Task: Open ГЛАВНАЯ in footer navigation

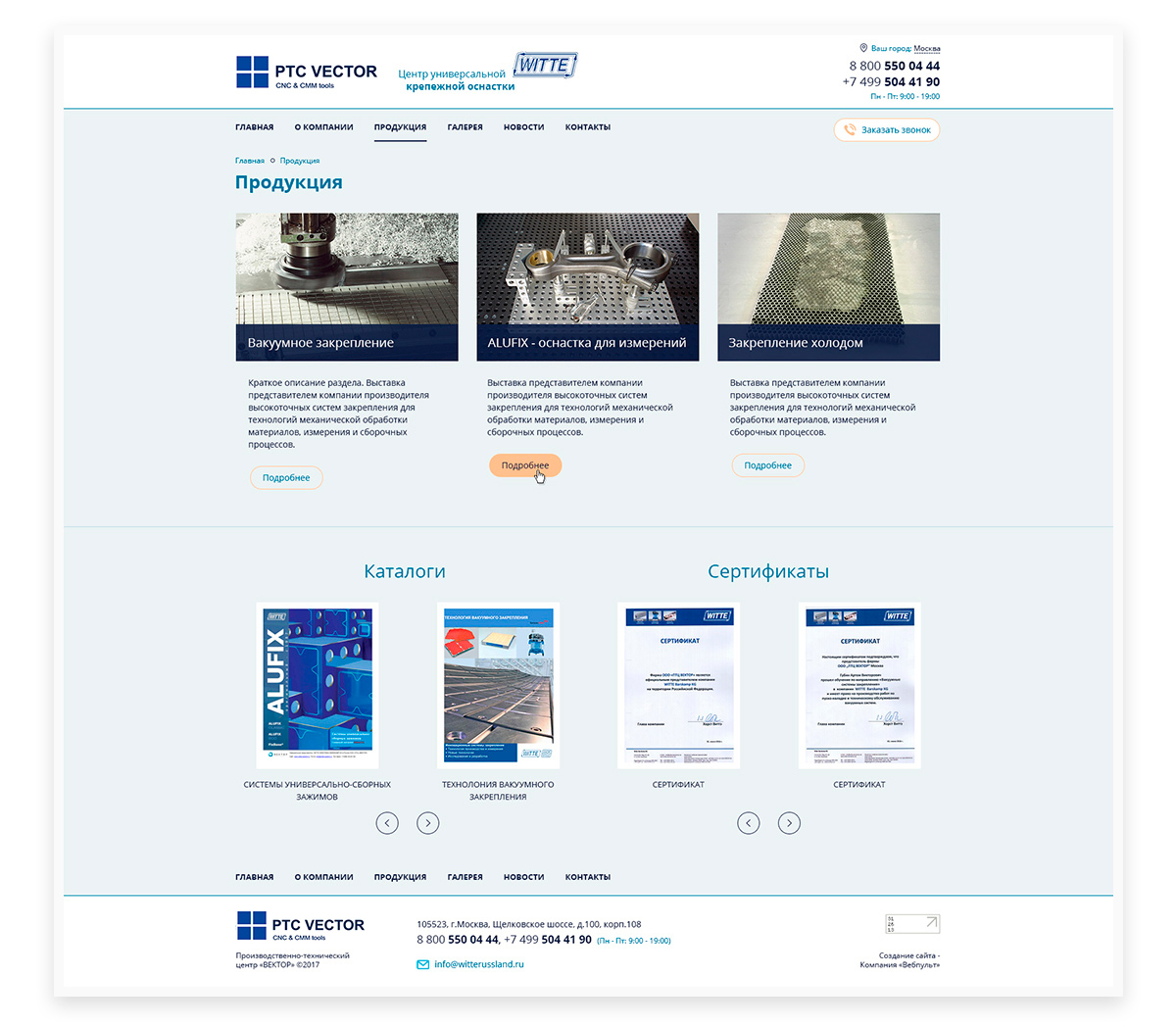Action: coord(255,877)
